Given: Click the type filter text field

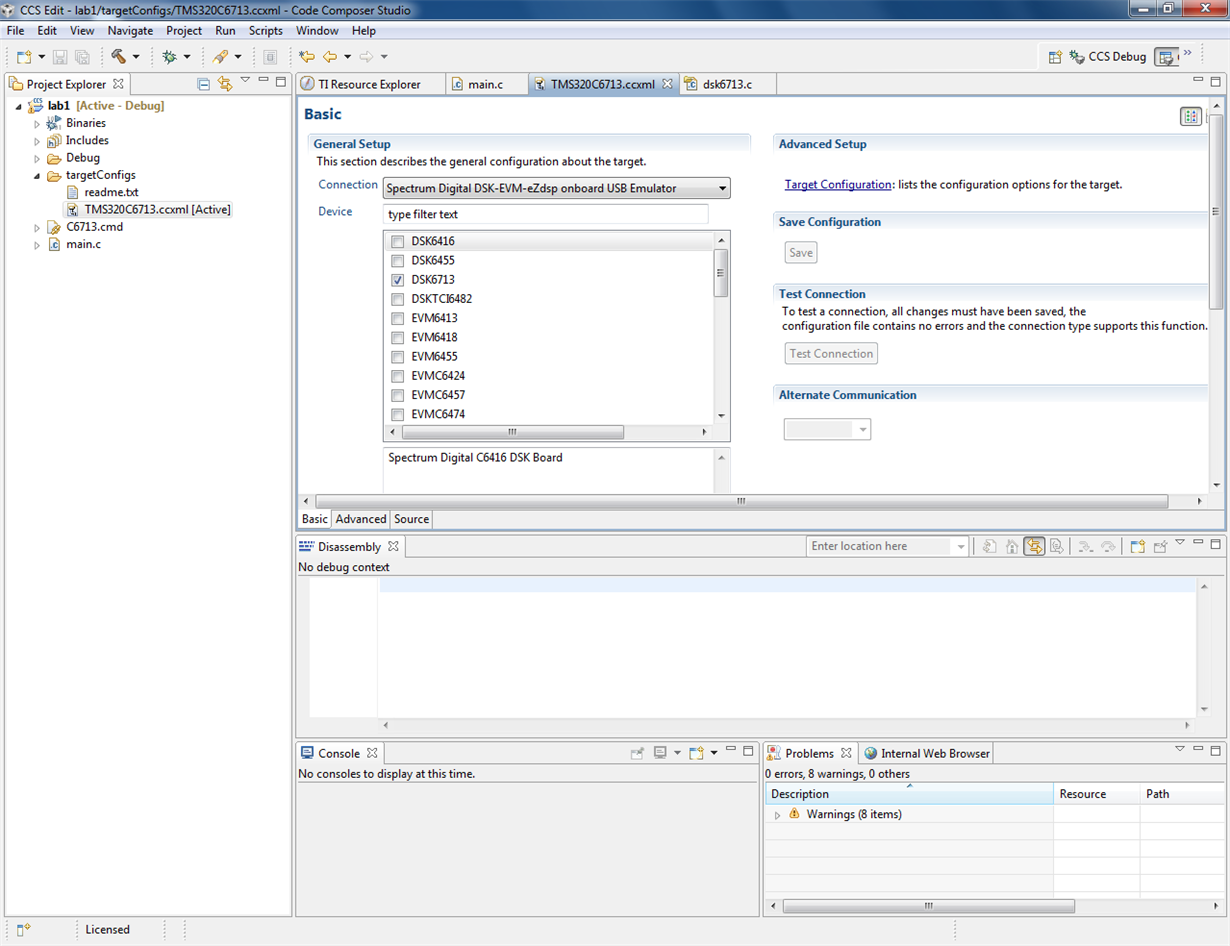Looking at the screenshot, I should (x=545, y=214).
